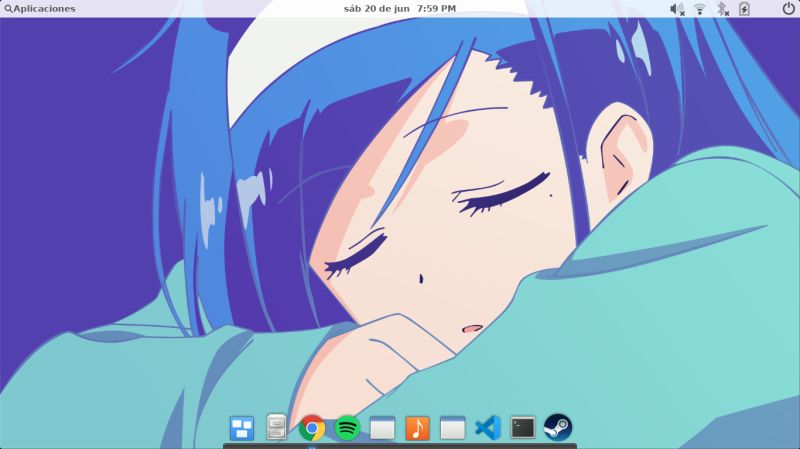Open the date and time calendar indicator
This screenshot has width=800, height=449.
(x=399, y=9)
